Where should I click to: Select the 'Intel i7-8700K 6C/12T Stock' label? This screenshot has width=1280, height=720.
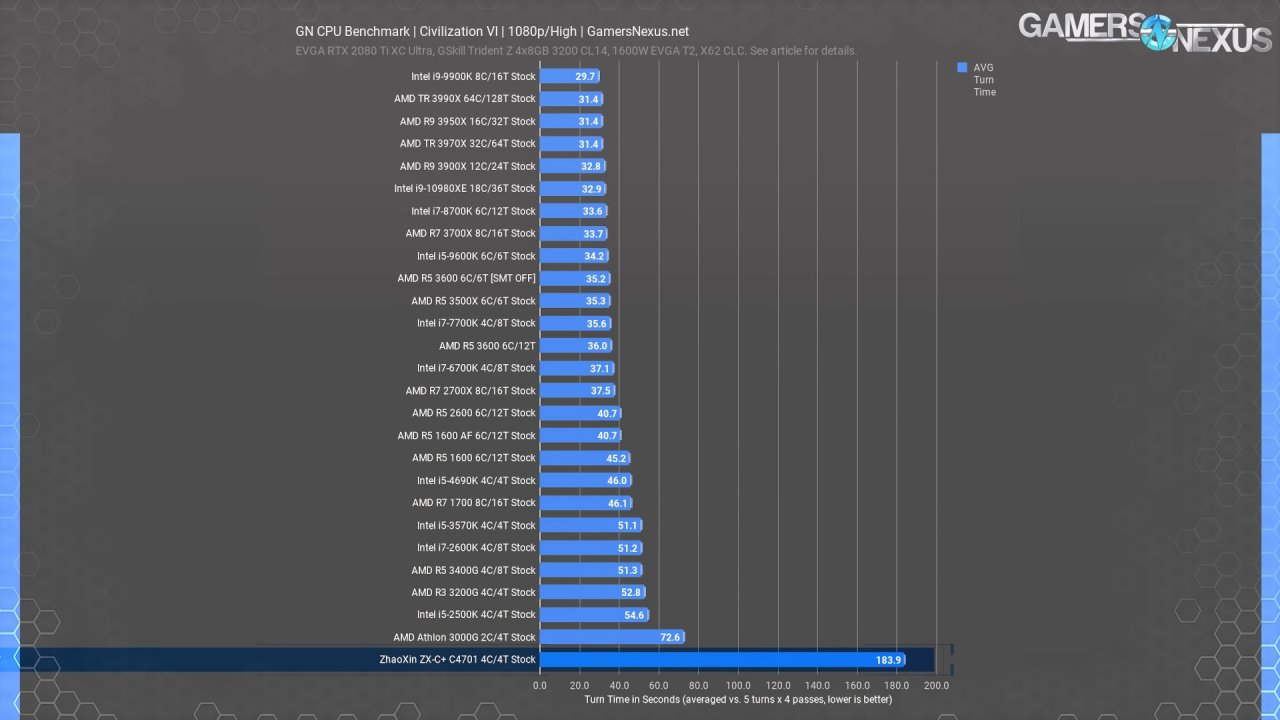point(473,211)
